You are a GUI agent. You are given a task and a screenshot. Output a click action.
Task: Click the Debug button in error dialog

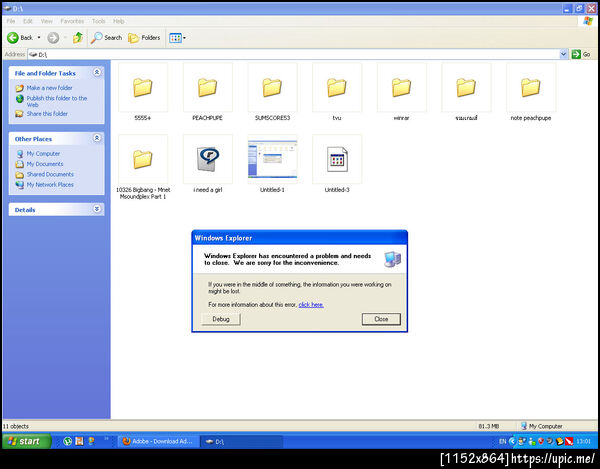coord(221,319)
